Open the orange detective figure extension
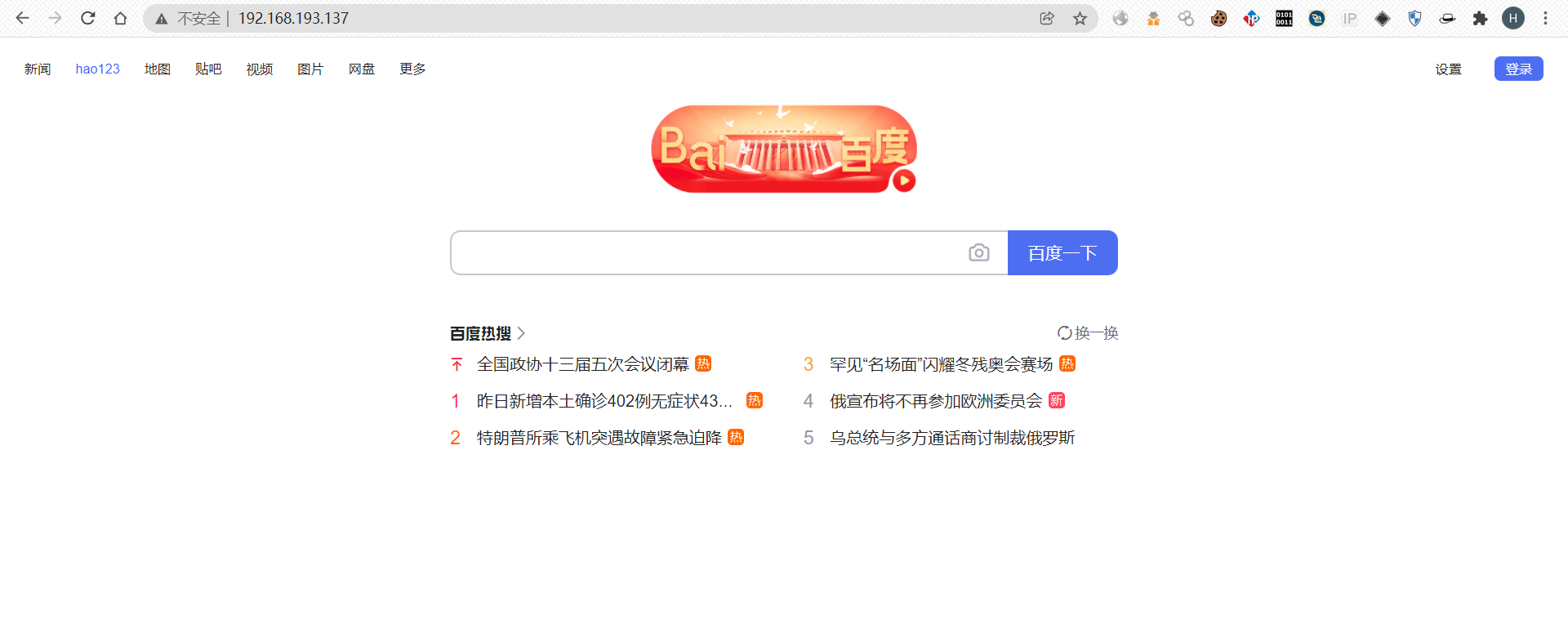The height and width of the screenshot is (624, 1568). [1153, 18]
